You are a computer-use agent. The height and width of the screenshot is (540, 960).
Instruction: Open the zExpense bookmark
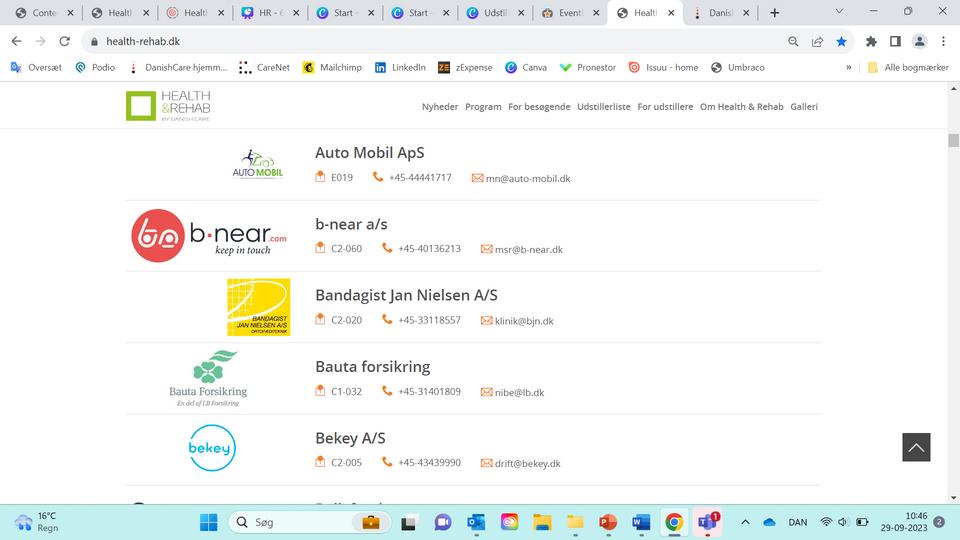click(x=465, y=67)
